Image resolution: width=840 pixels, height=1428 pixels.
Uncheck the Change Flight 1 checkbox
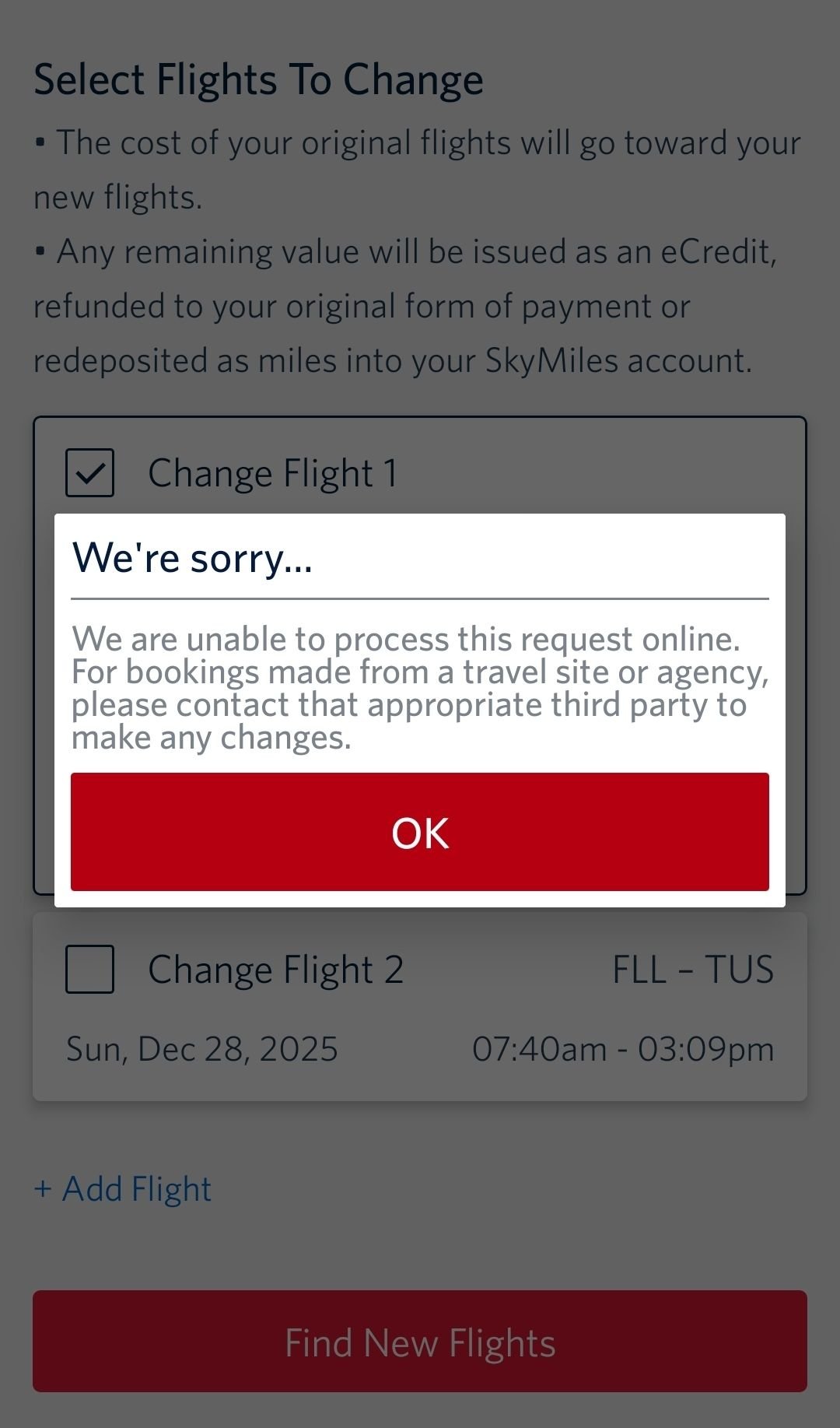click(x=89, y=472)
